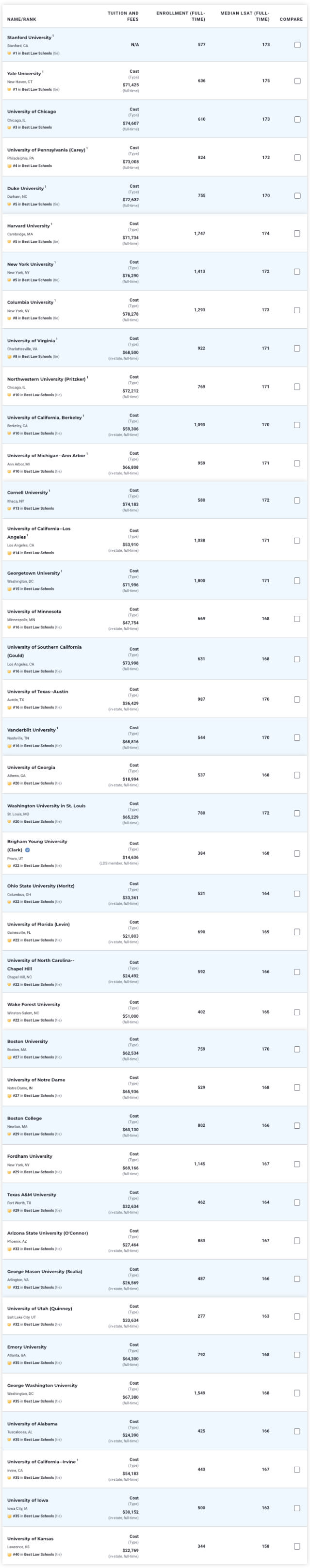Open the University of Chicago school page

tap(32, 112)
